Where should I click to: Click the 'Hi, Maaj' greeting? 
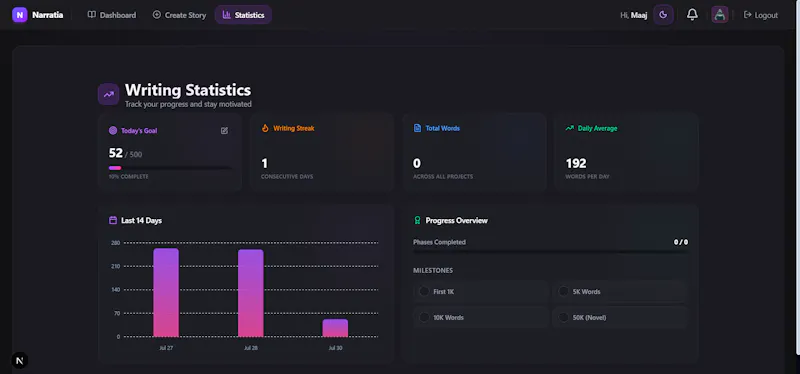(634, 15)
